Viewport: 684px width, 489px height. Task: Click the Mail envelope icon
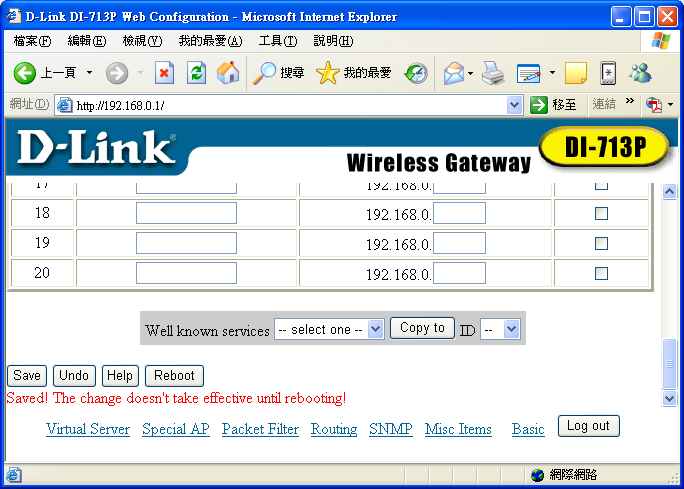tap(454, 73)
